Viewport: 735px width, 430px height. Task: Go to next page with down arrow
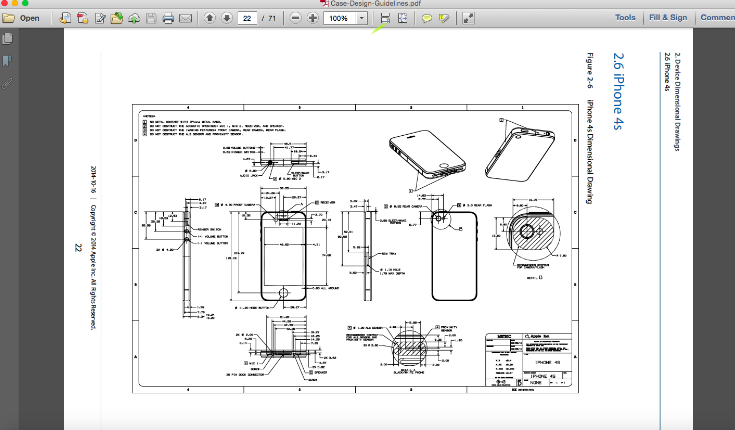coord(227,18)
